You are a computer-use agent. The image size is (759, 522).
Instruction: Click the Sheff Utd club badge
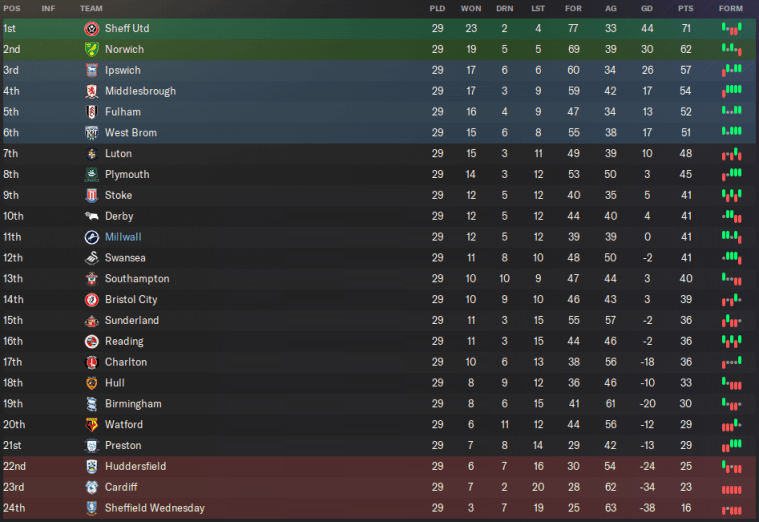[91, 28]
